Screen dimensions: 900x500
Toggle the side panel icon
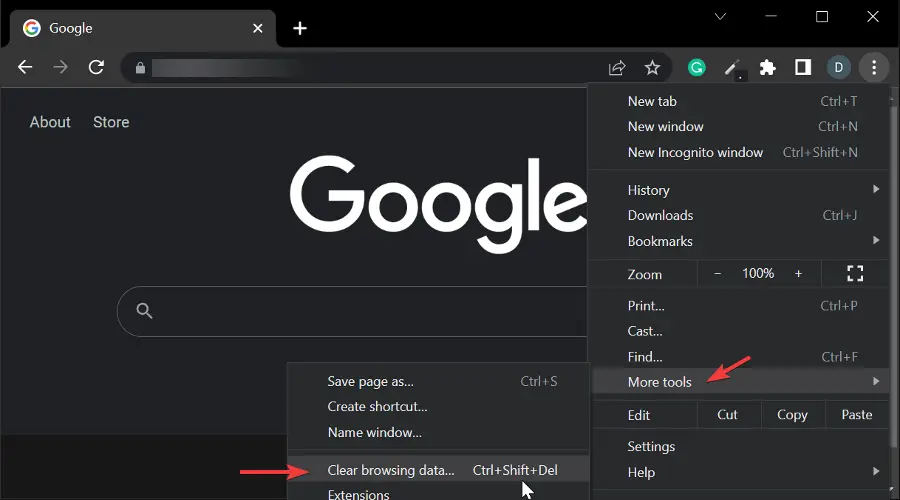[803, 67]
